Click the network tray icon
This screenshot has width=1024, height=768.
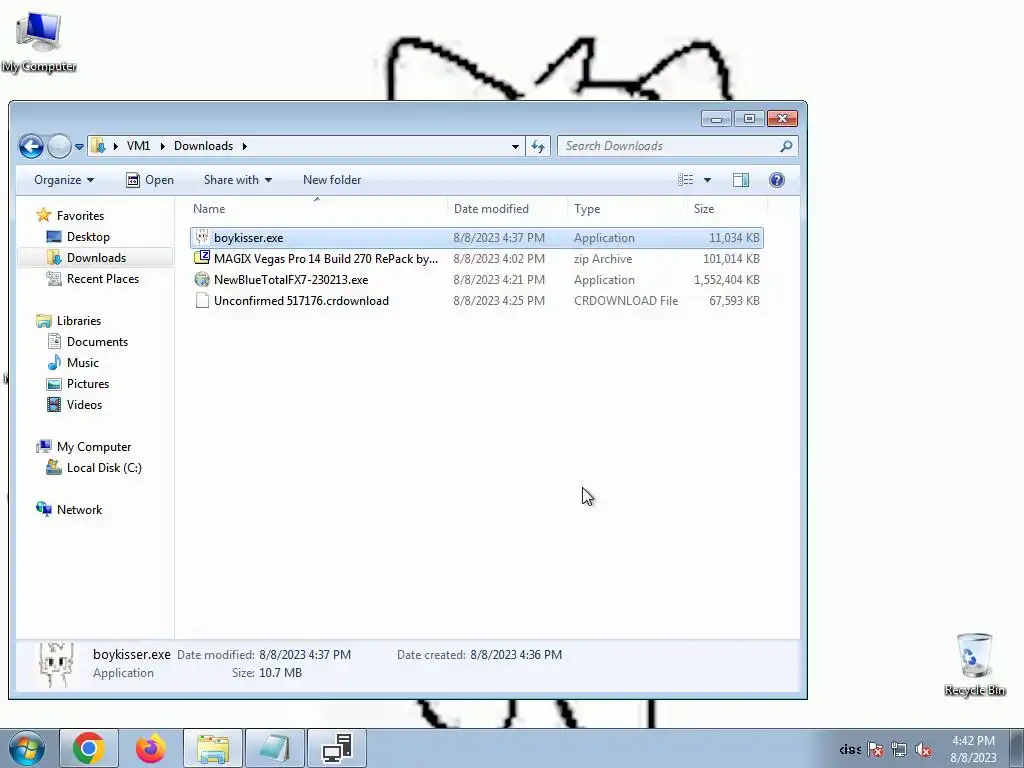tap(899, 750)
